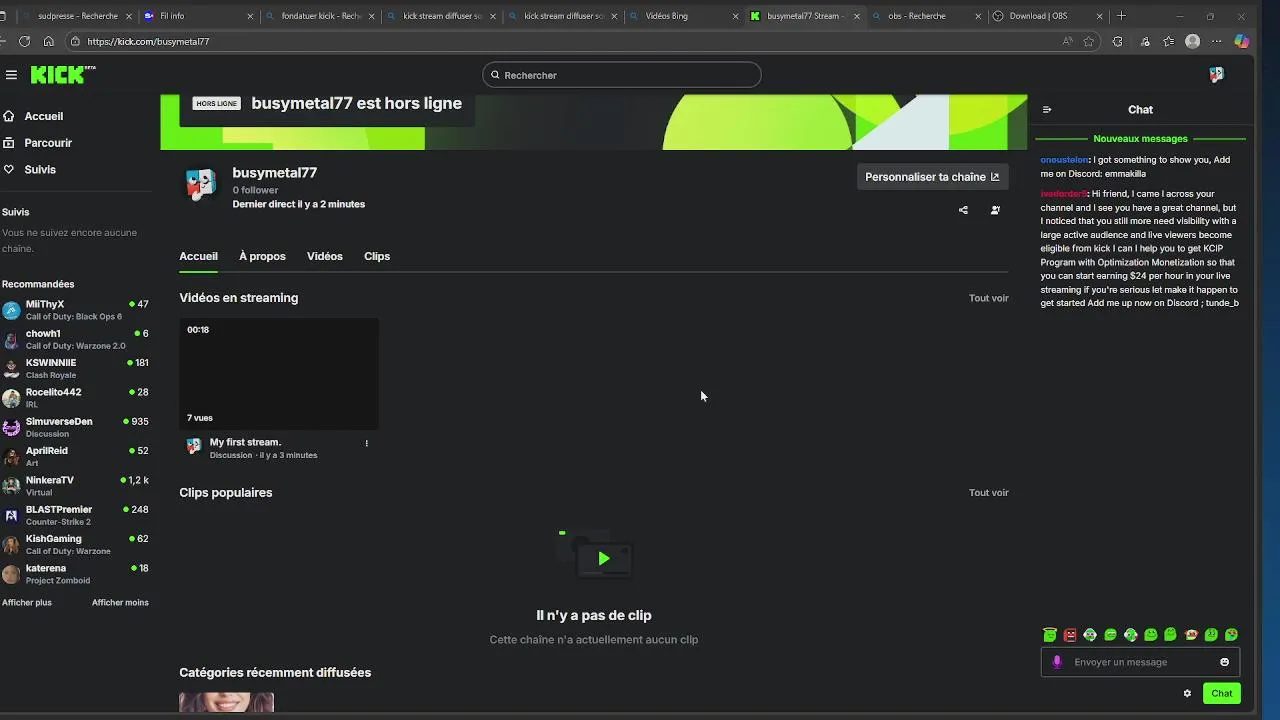Click Tout voir for Clips populaires
This screenshot has height=720, width=1280.
click(x=988, y=493)
